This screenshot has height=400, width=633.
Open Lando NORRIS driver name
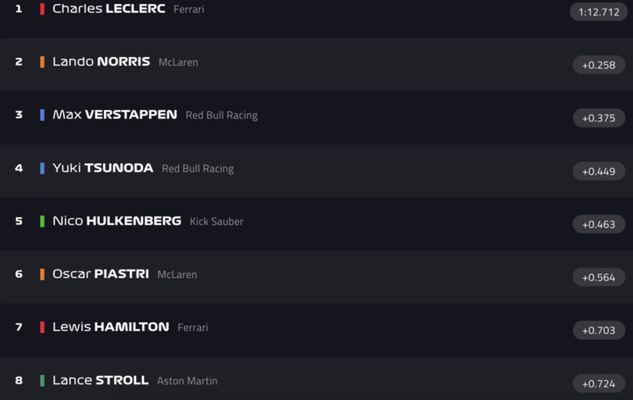(101, 61)
